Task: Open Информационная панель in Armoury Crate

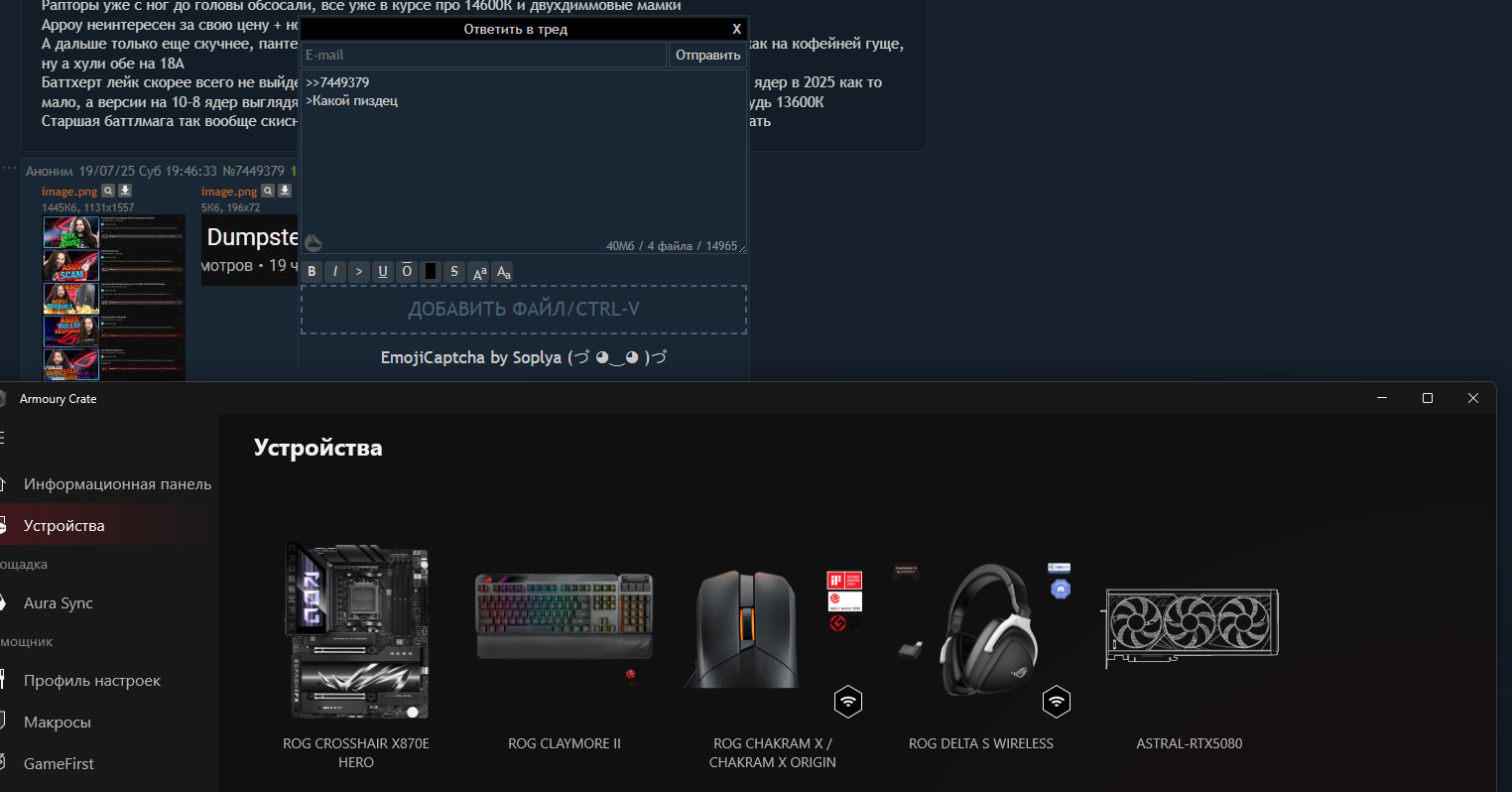Action: [x=117, y=484]
